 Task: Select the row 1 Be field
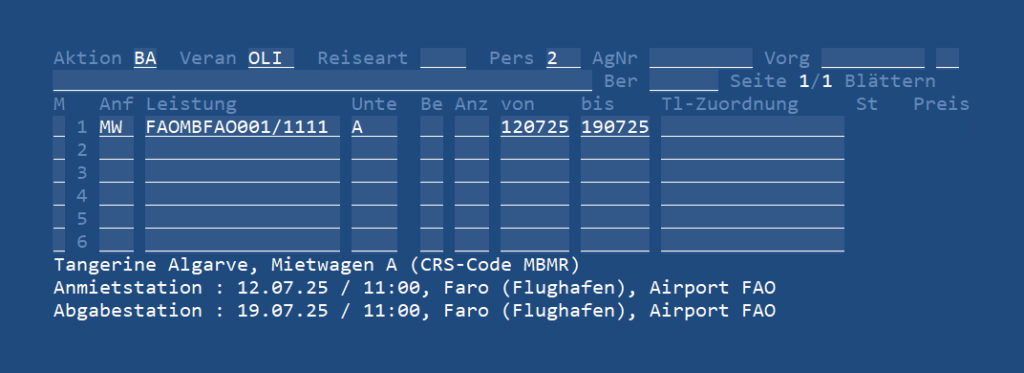pos(431,127)
